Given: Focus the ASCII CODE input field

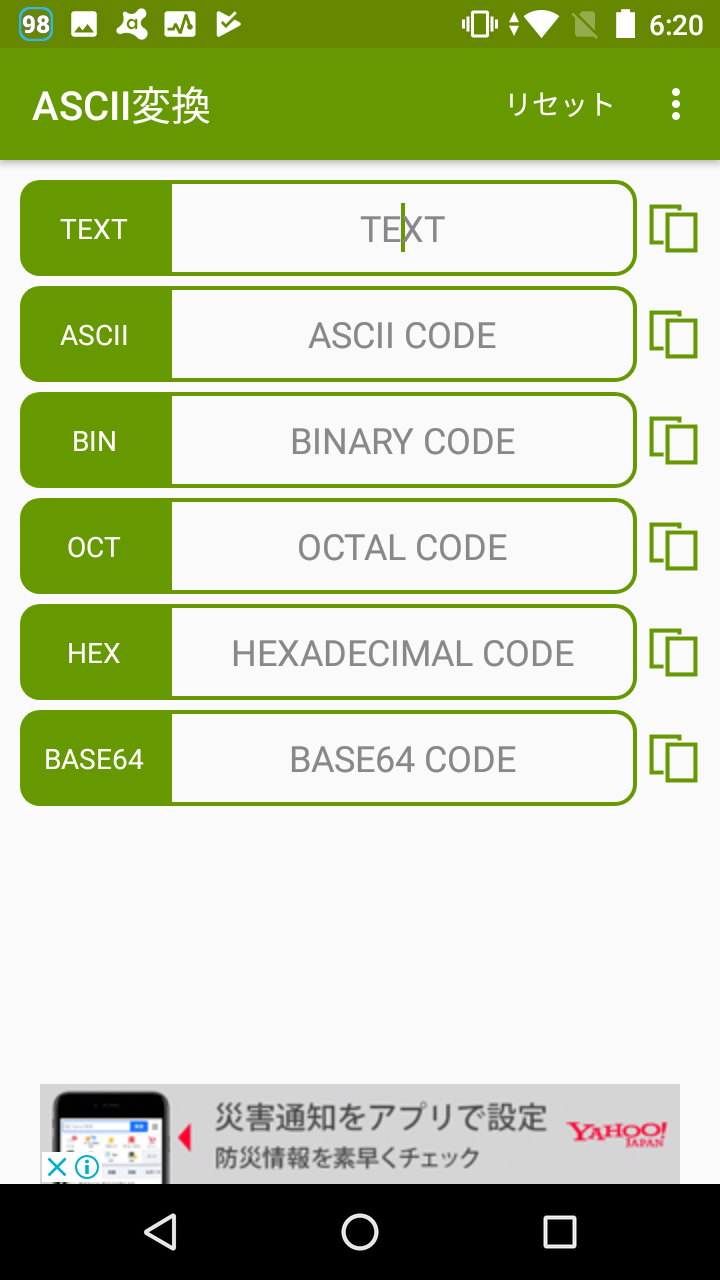Looking at the screenshot, I should [x=403, y=334].
